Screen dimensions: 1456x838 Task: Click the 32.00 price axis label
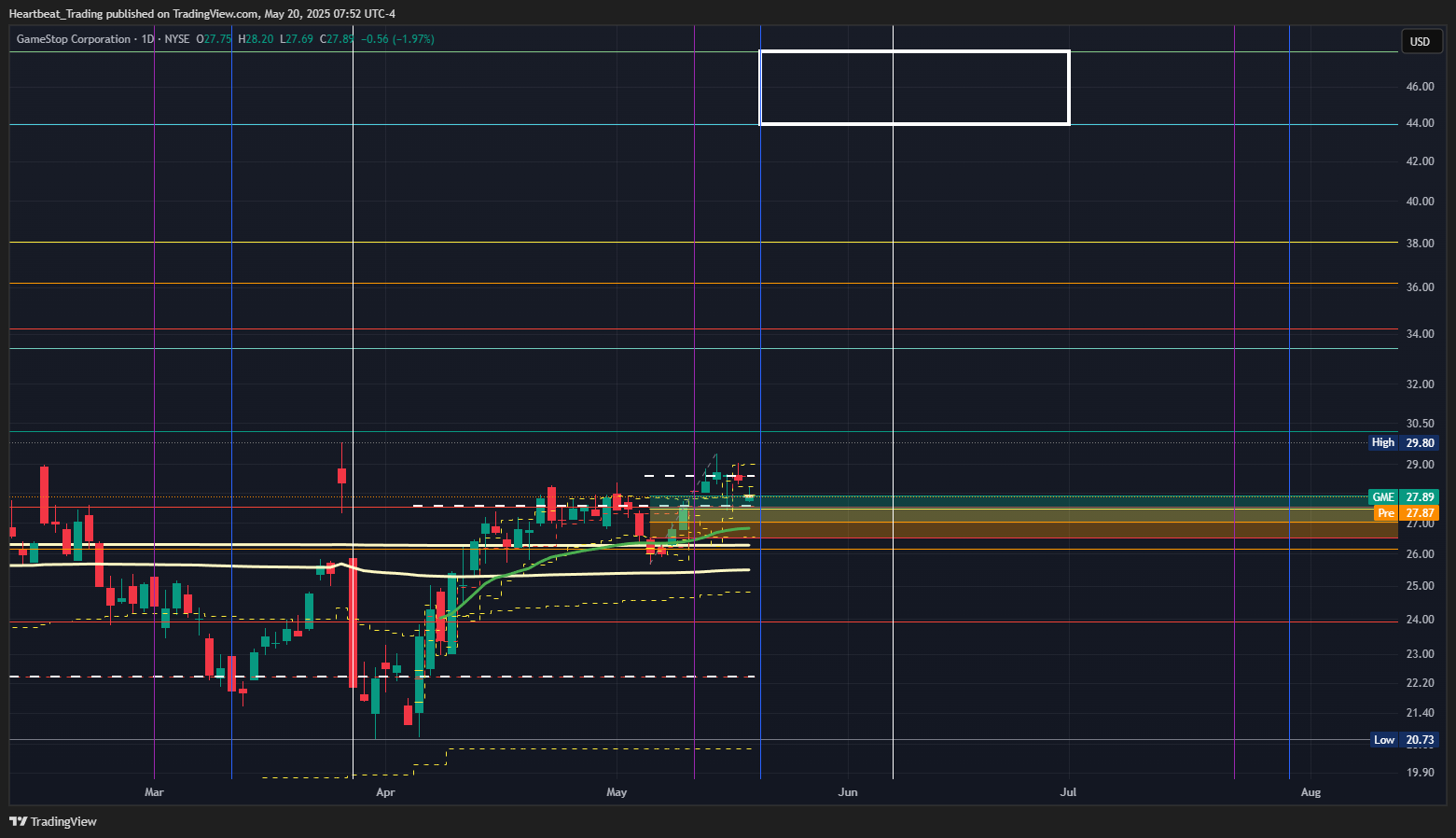click(x=1420, y=384)
